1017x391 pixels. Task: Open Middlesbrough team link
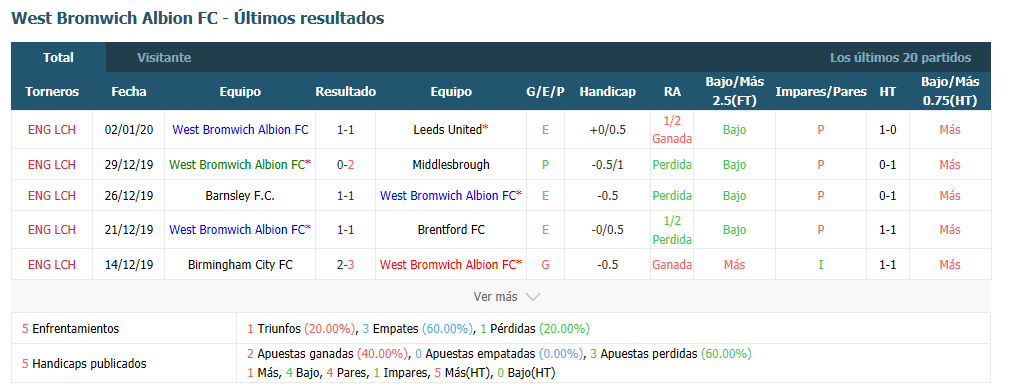[451, 165]
